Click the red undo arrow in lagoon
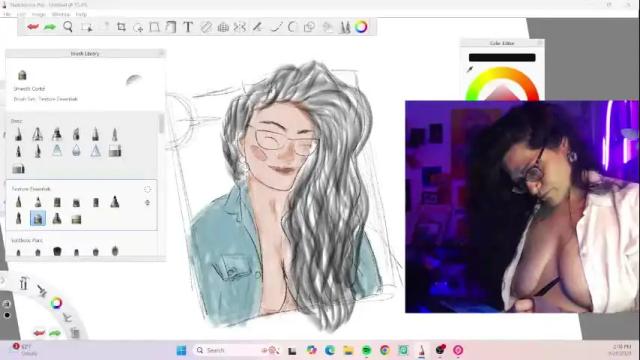This screenshot has height=360, width=640. 39,333
